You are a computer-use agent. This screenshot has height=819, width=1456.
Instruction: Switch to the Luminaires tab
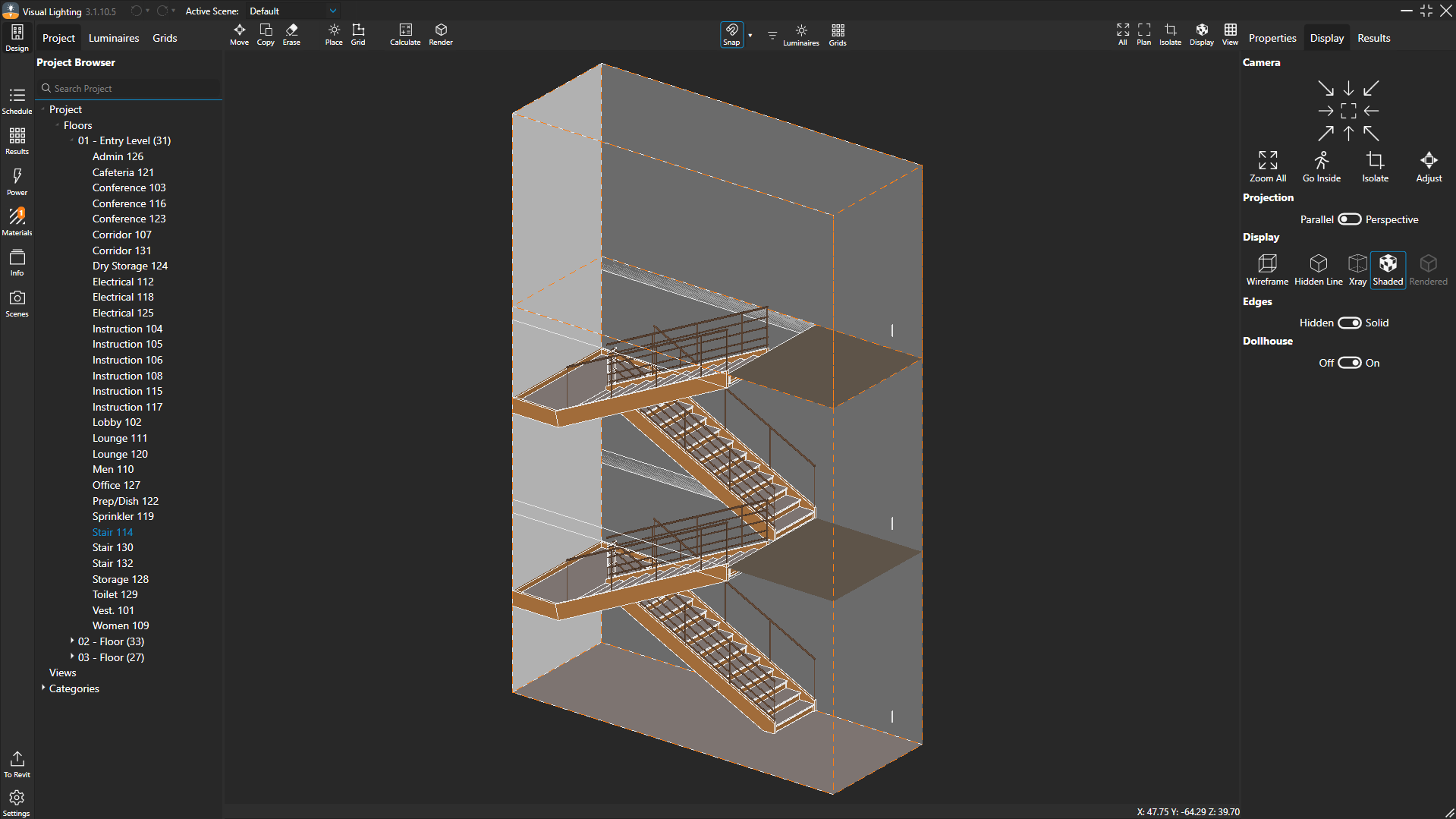(114, 38)
